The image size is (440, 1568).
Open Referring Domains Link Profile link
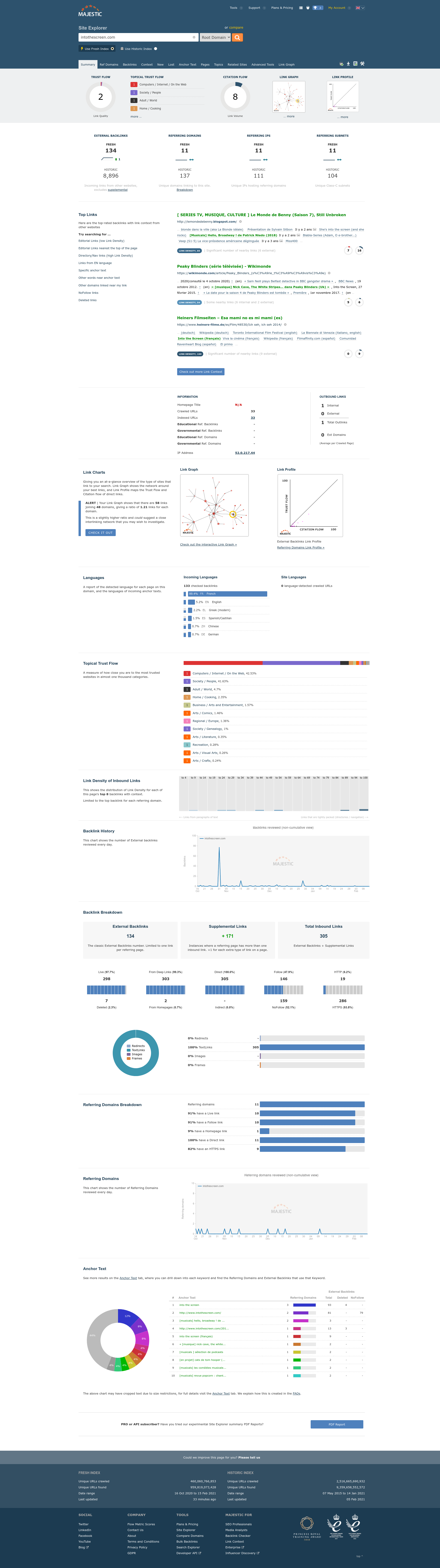(x=301, y=547)
